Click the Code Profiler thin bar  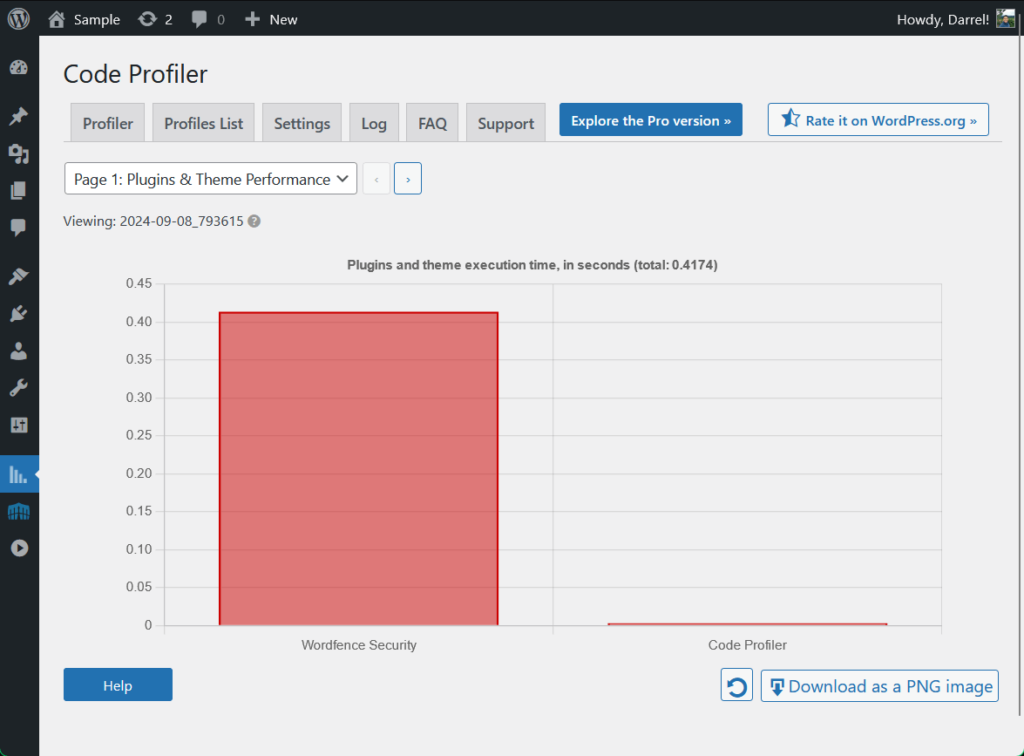(x=747, y=624)
